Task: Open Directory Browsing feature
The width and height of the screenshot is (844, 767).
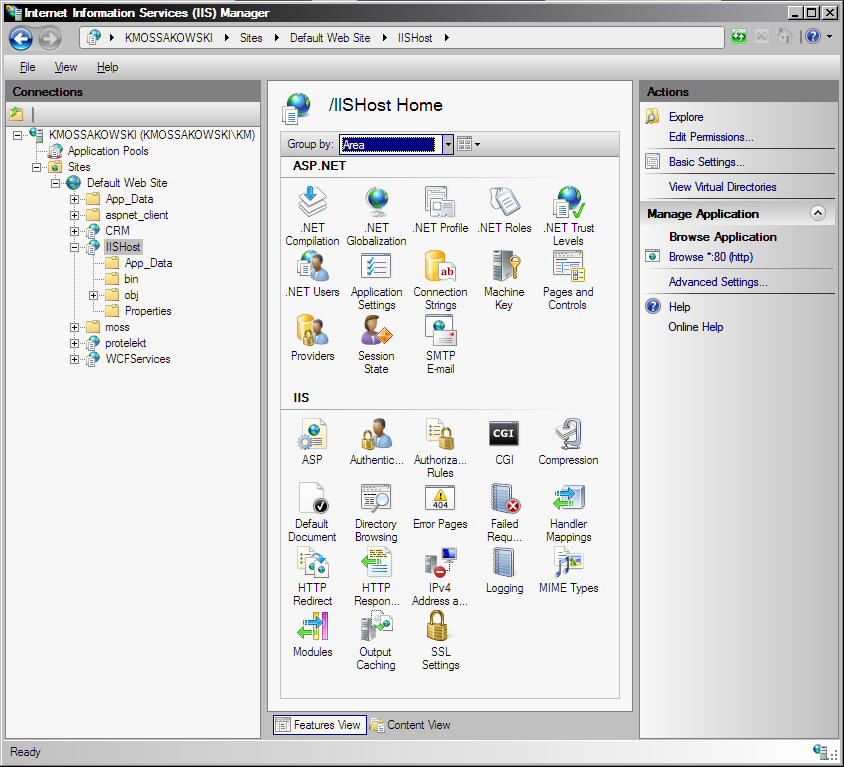Action: pyautogui.click(x=376, y=512)
